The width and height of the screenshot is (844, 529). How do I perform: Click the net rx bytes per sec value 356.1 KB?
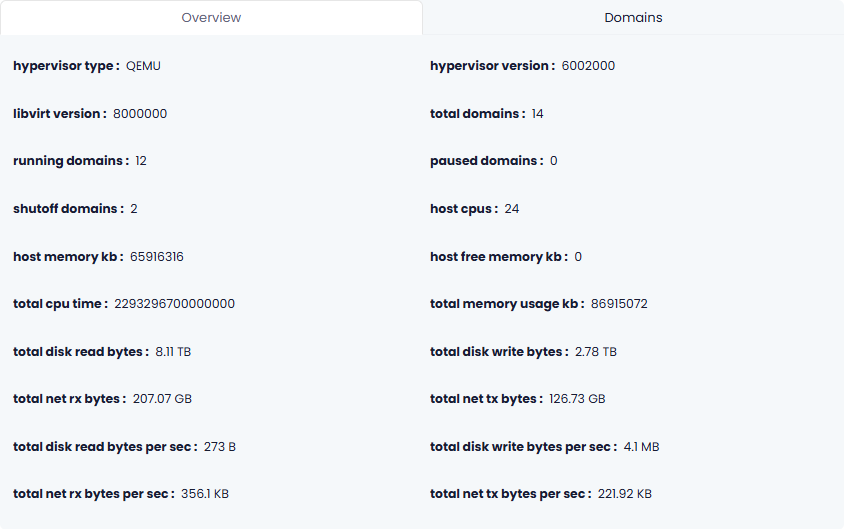(205, 494)
